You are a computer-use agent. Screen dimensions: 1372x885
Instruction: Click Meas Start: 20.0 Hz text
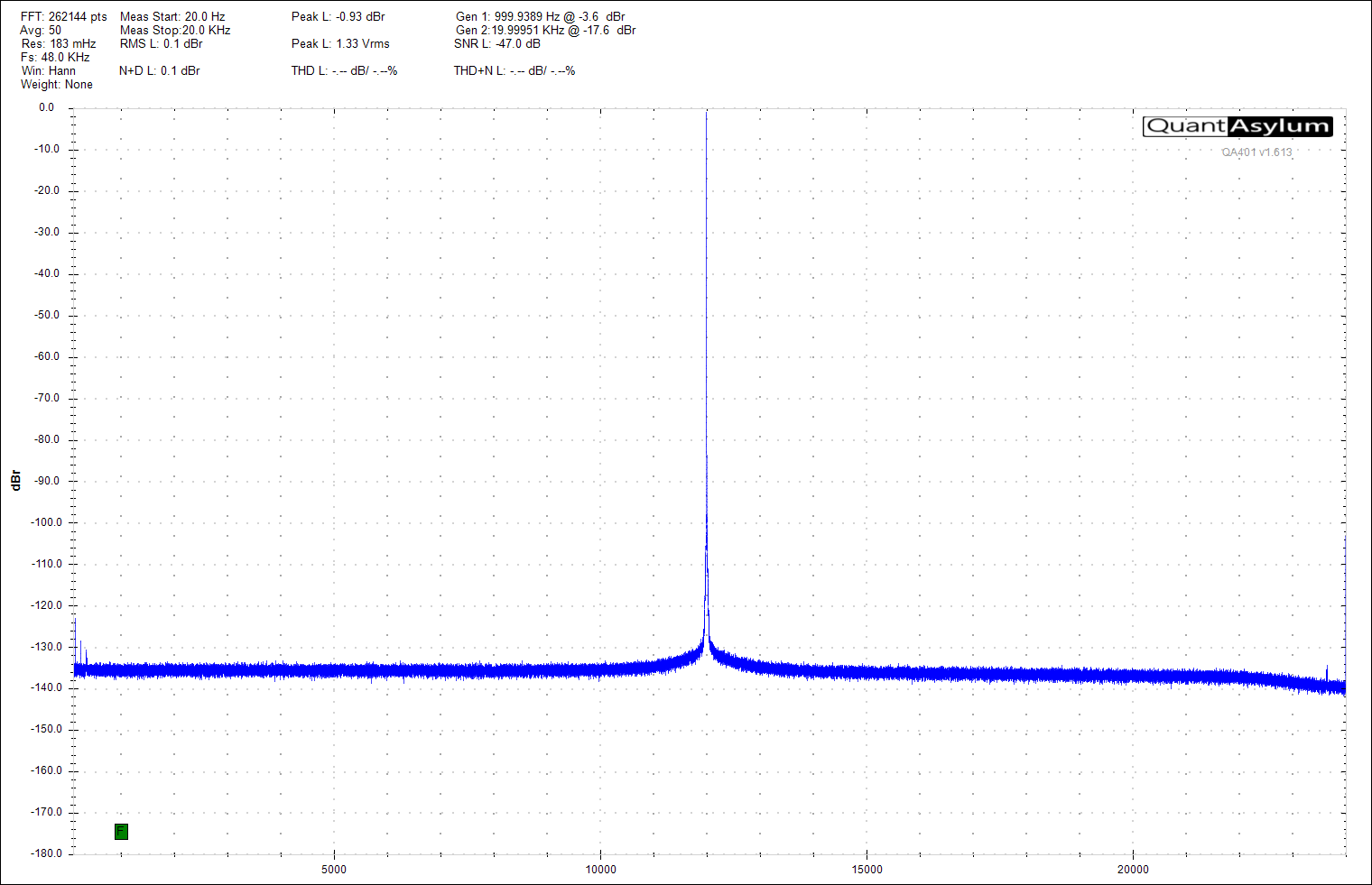pyautogui.click(x=172, y=17)
